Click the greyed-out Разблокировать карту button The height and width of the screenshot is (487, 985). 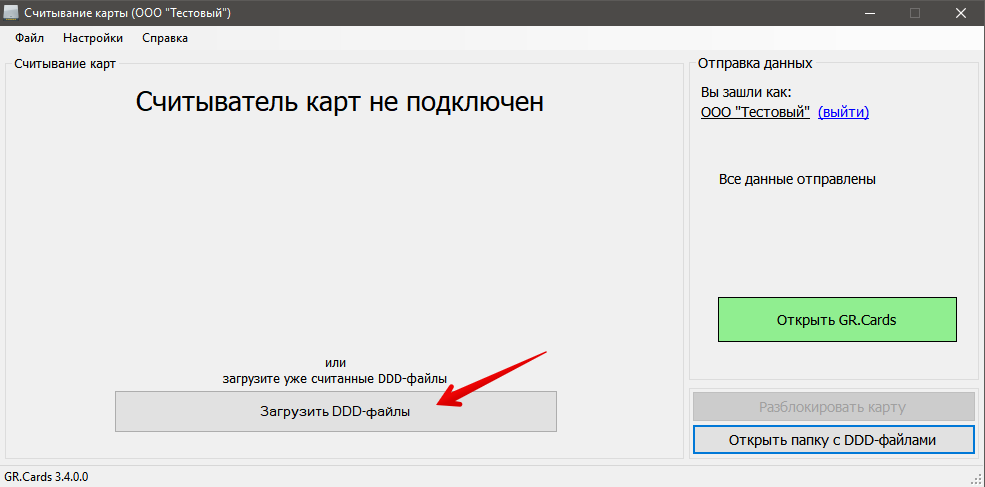[833, 407]
